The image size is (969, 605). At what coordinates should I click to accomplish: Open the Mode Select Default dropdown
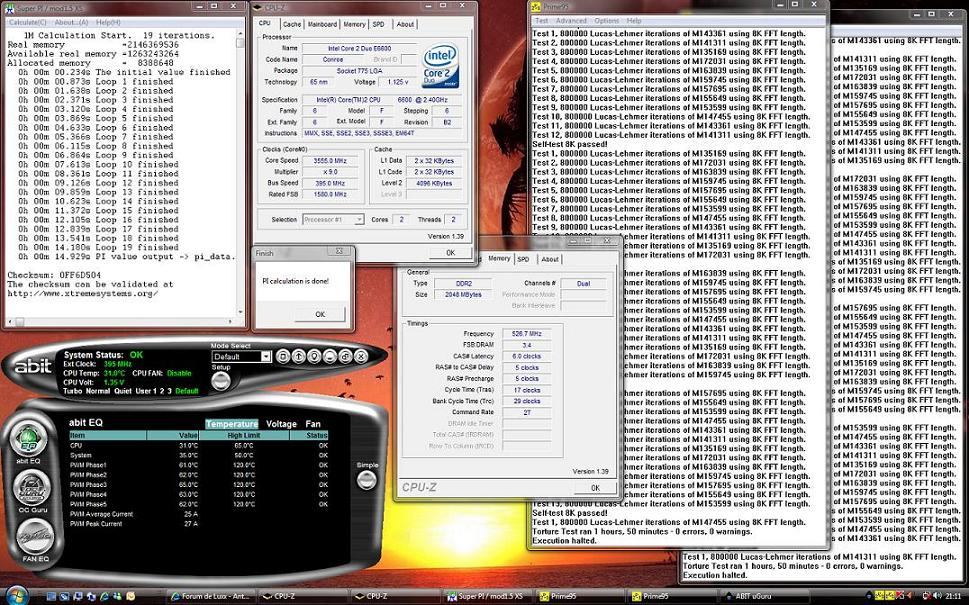click(x=242, y=357)
